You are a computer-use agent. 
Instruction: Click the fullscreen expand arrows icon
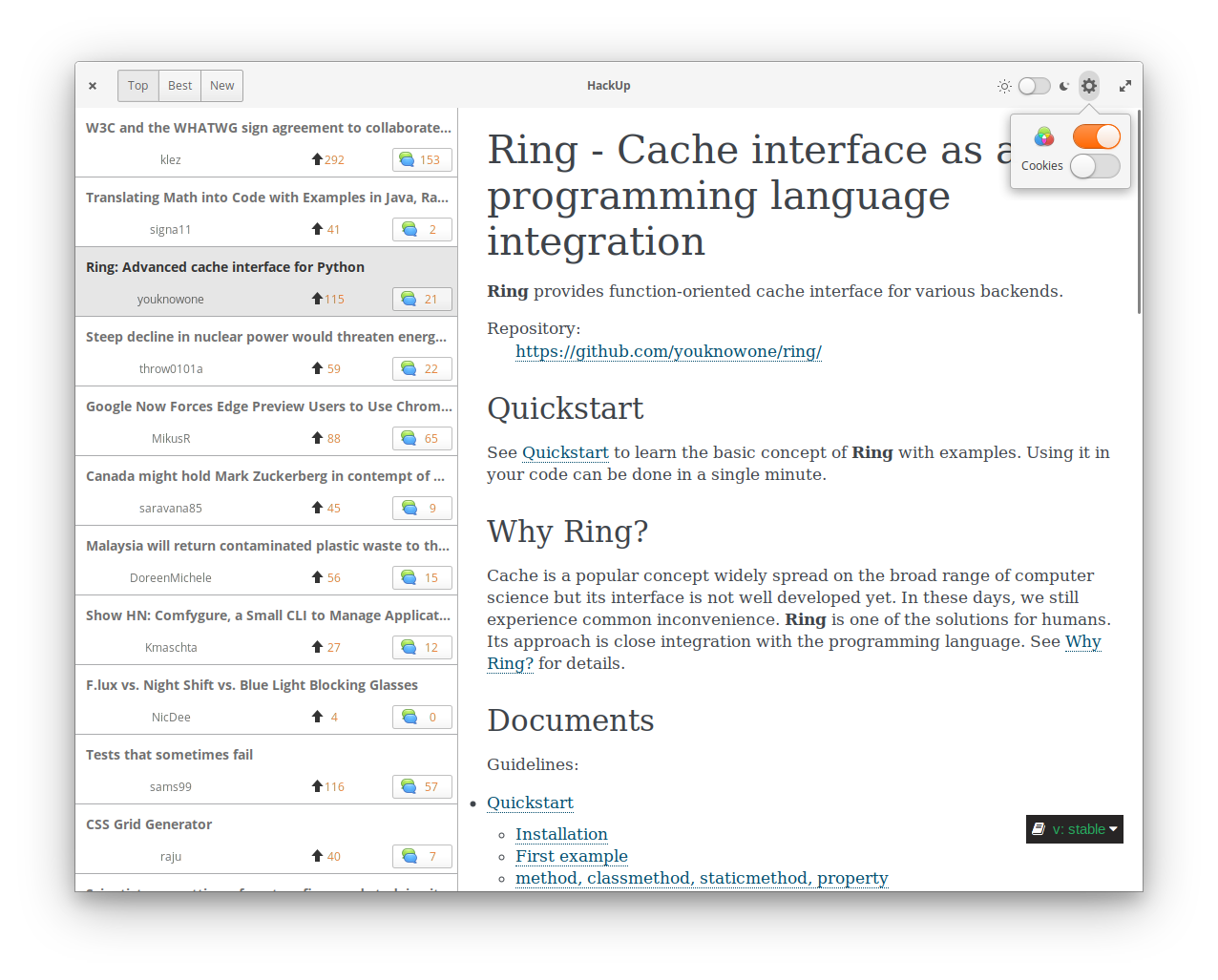pyautogui.click(x=1125, y=86)
